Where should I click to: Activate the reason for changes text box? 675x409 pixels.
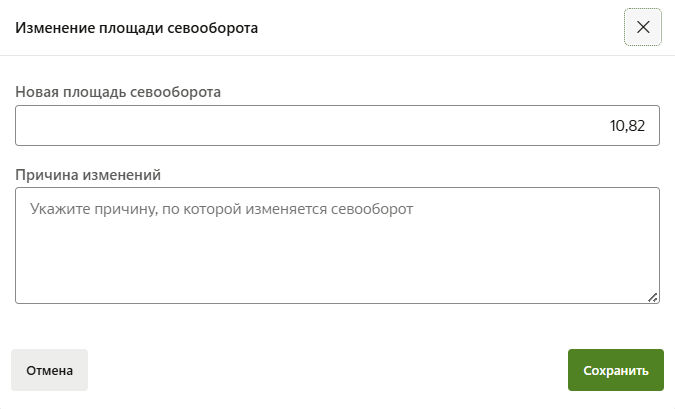click(x=337, y=245)
